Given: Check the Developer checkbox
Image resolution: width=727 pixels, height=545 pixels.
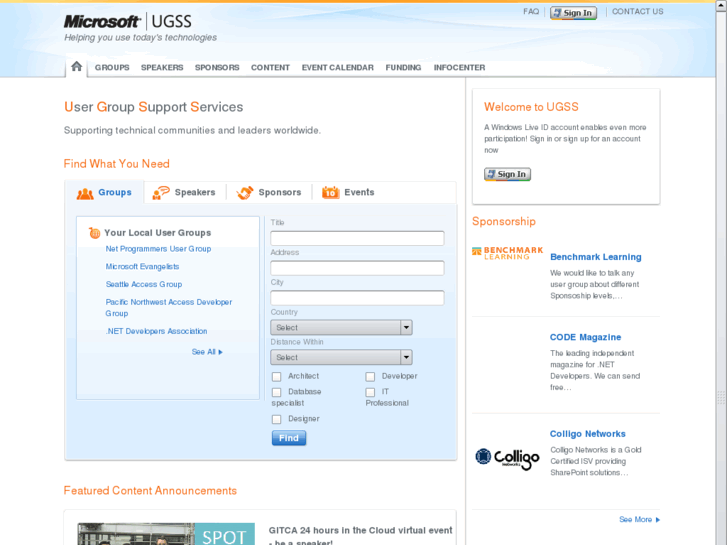Looking at the screenshot, I should click(x=370, y=377).
